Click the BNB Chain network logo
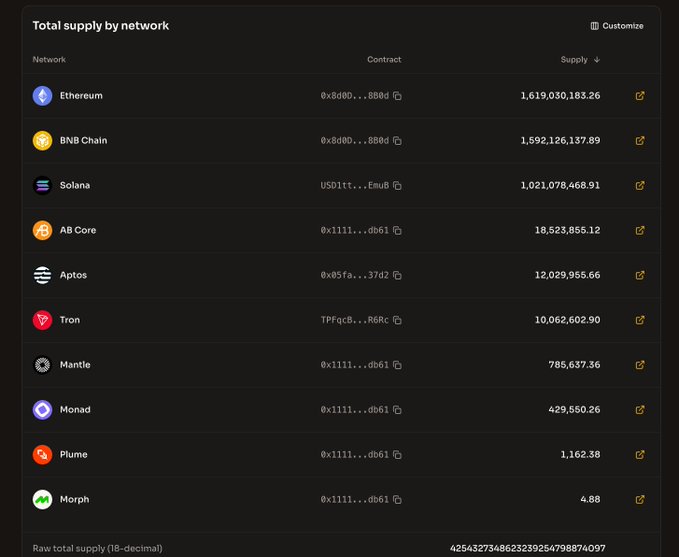Image resolution: width=679 pixels, height=557 pixels. 42,141
